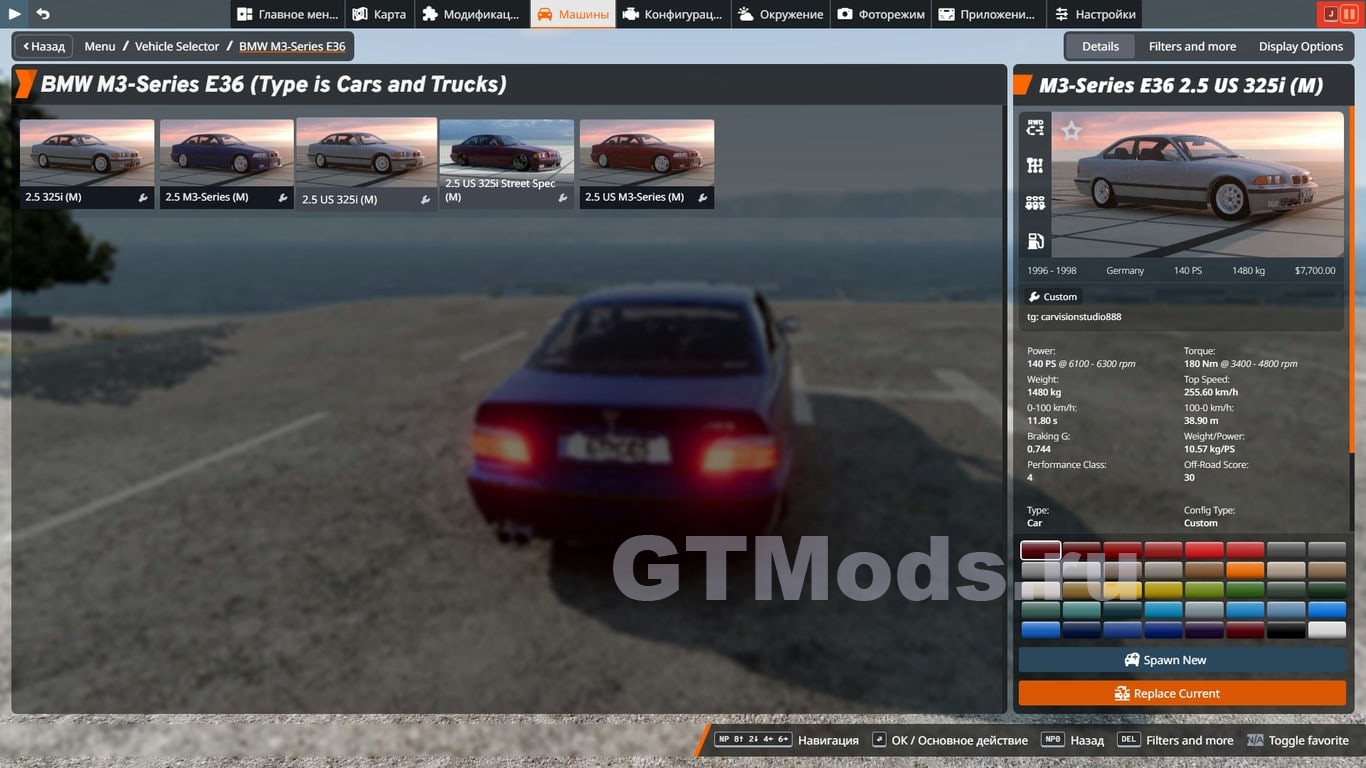Mark vehicle as favorite with star icon

(1071, 131)
